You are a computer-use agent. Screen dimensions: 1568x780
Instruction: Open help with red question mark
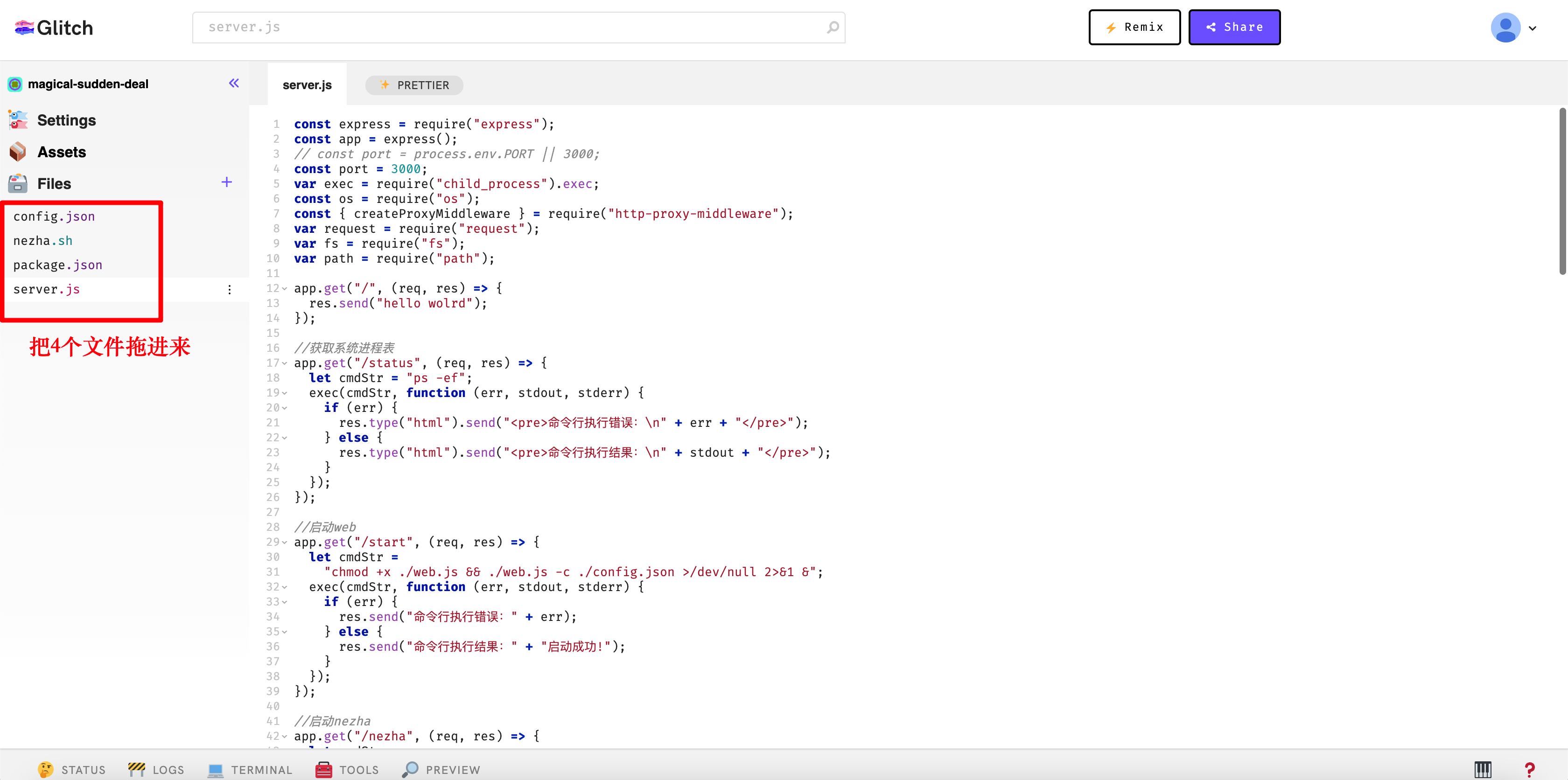pyautogui.click(x=1530, y=770)
